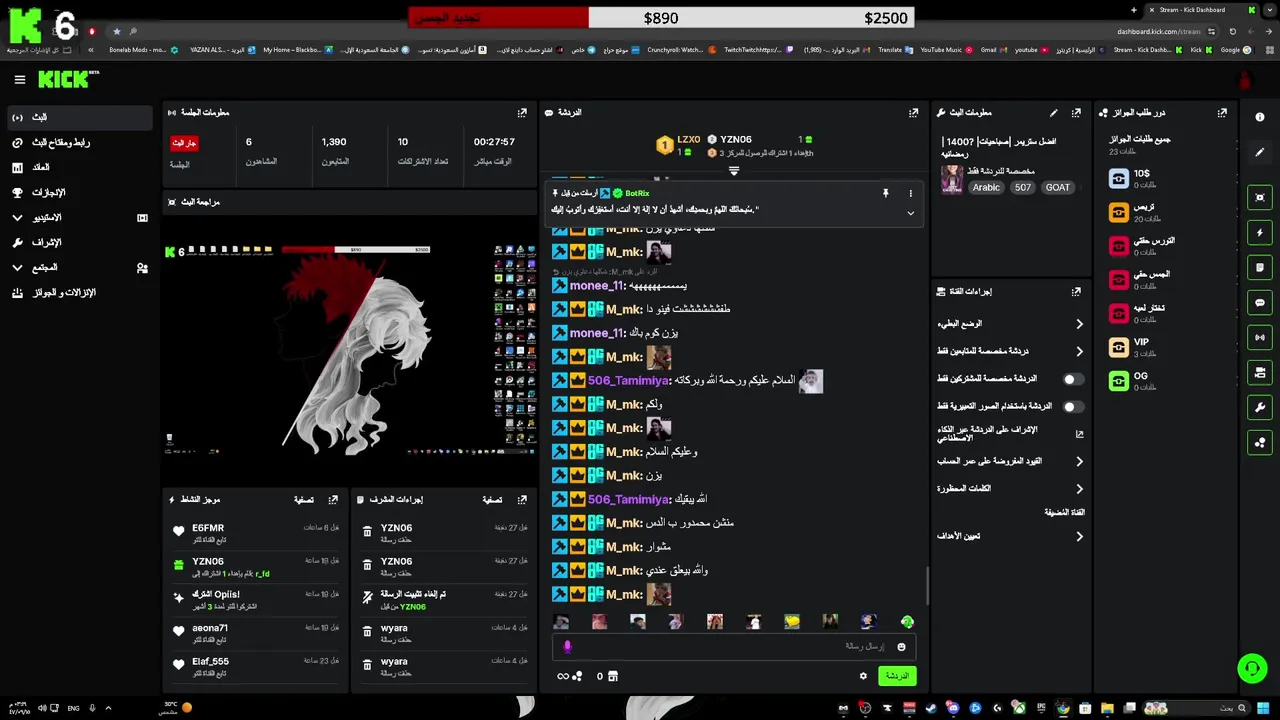Select the green emote in emote row
Viewport: 1280px width, 720px height.
click(907, 622)
